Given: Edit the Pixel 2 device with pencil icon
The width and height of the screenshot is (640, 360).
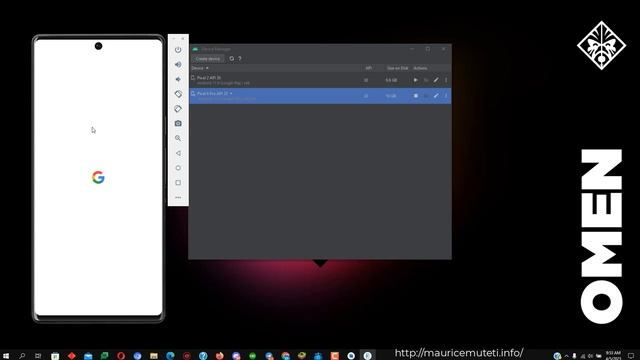Looking at the screenshot, I should click(x=436, y=80).
